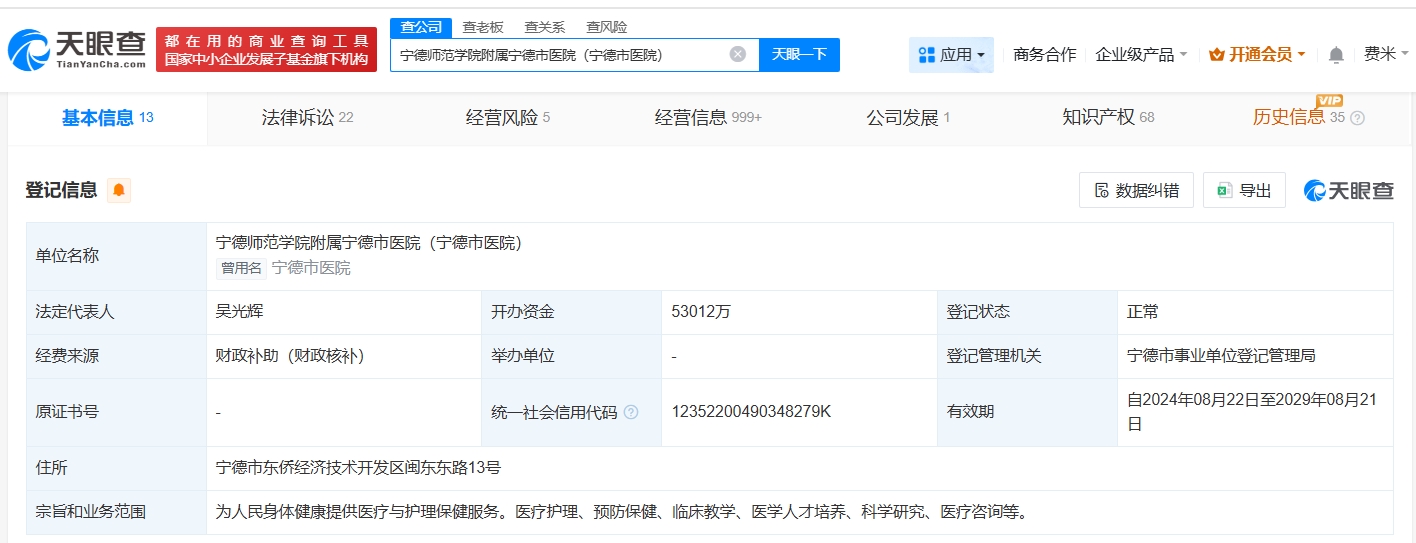
Task: Expand the 企业级产品 dropdown
Action: pyautogui.click(x=1141, y=55)
